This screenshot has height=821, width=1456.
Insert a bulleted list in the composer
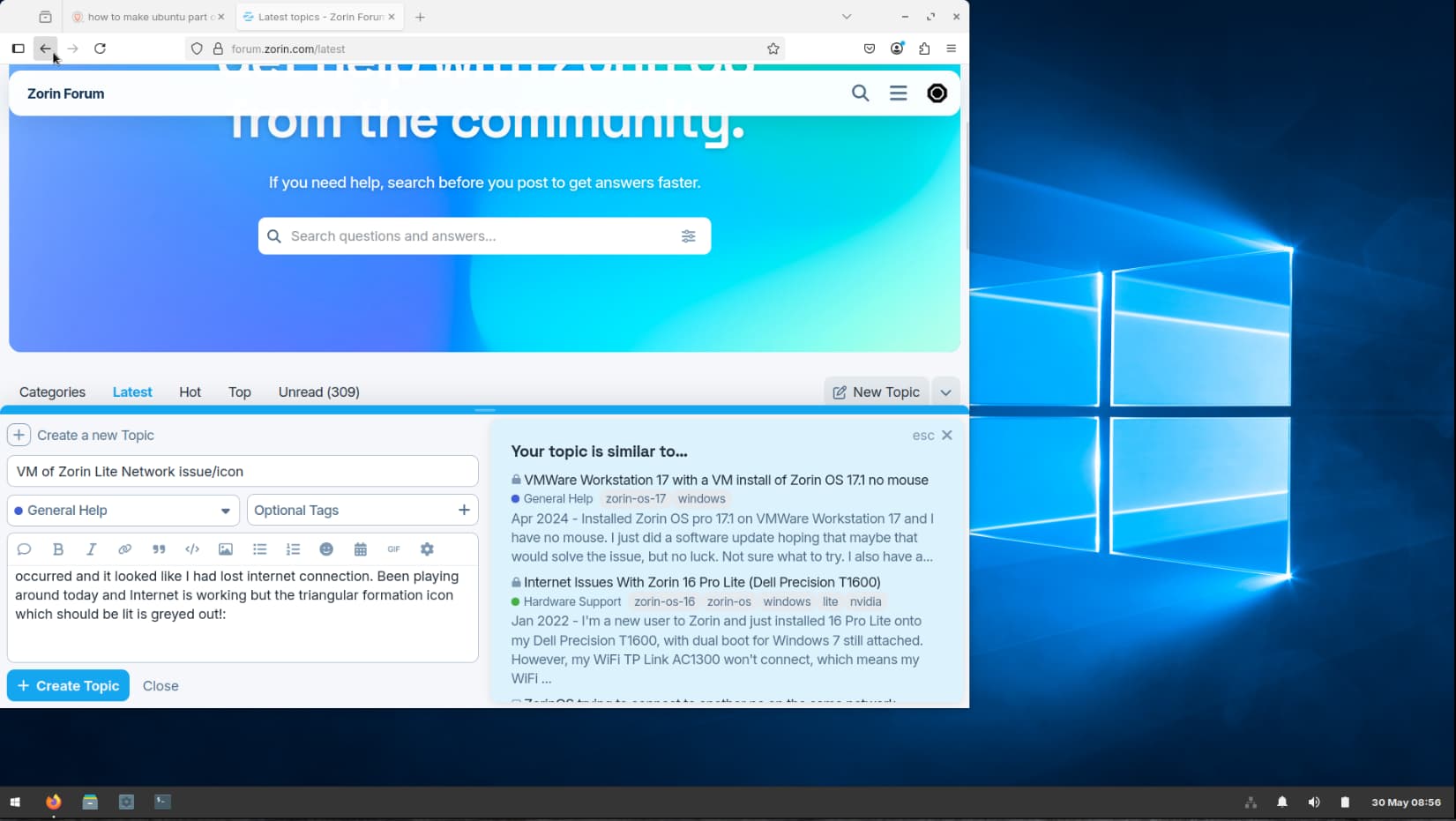point(259,549)
